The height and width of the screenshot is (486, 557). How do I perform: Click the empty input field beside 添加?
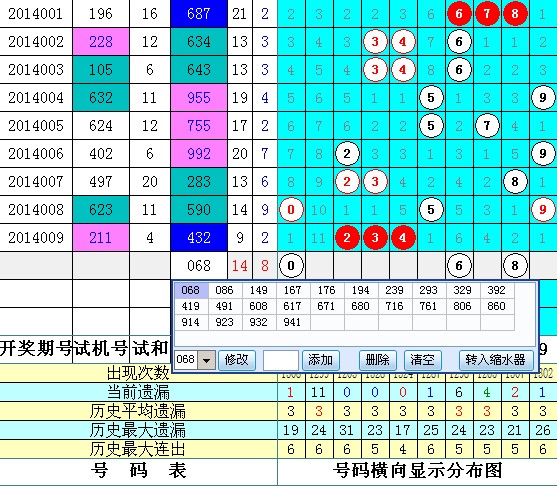tap(281, 360)
